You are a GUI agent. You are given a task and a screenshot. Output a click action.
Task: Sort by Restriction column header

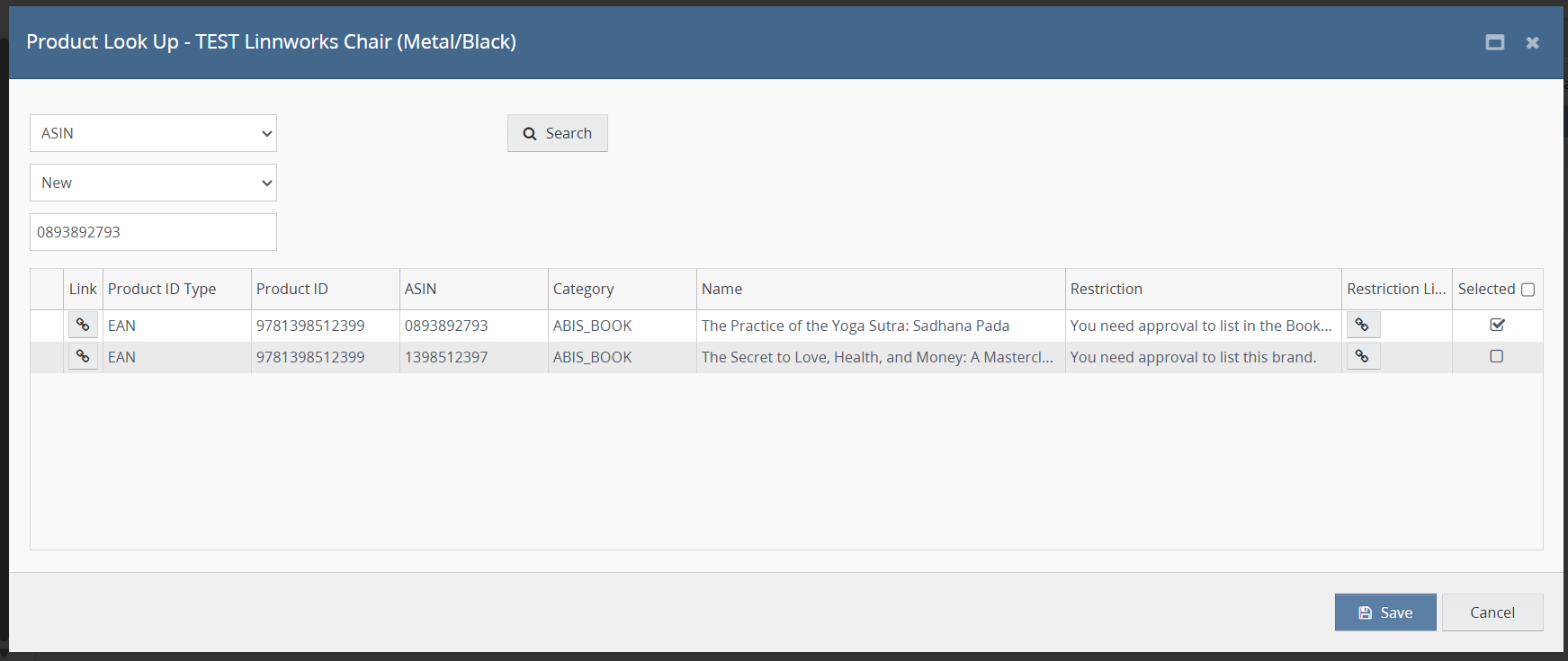point(1204,289)
